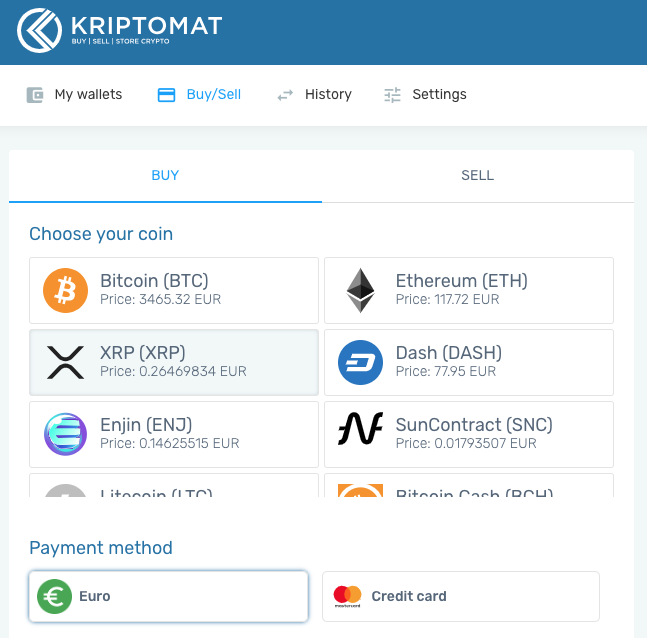Choose SunContract (SNC) as coin

pos(469,435)
